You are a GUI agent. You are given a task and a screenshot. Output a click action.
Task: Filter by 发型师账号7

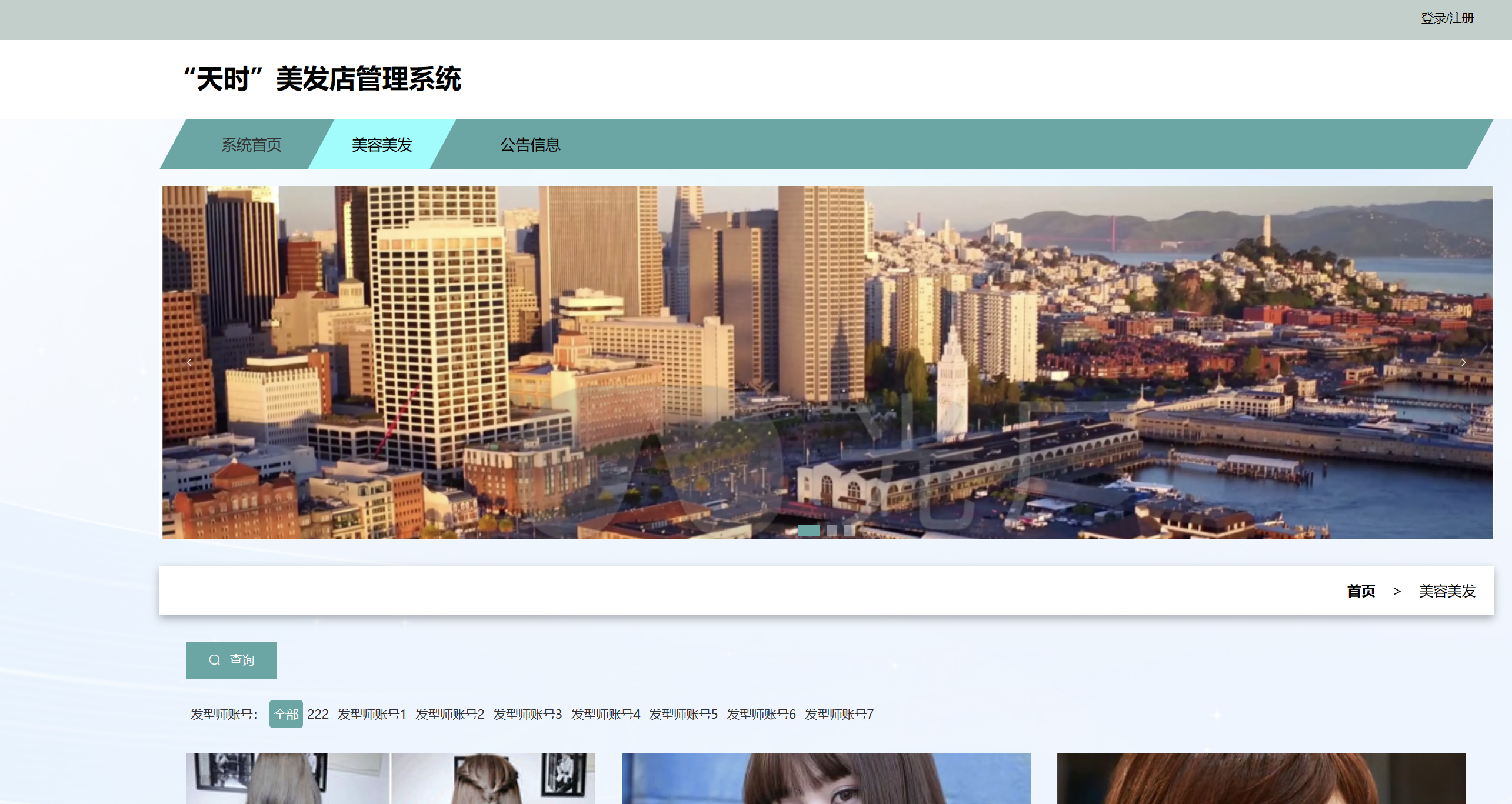point(839,714)
